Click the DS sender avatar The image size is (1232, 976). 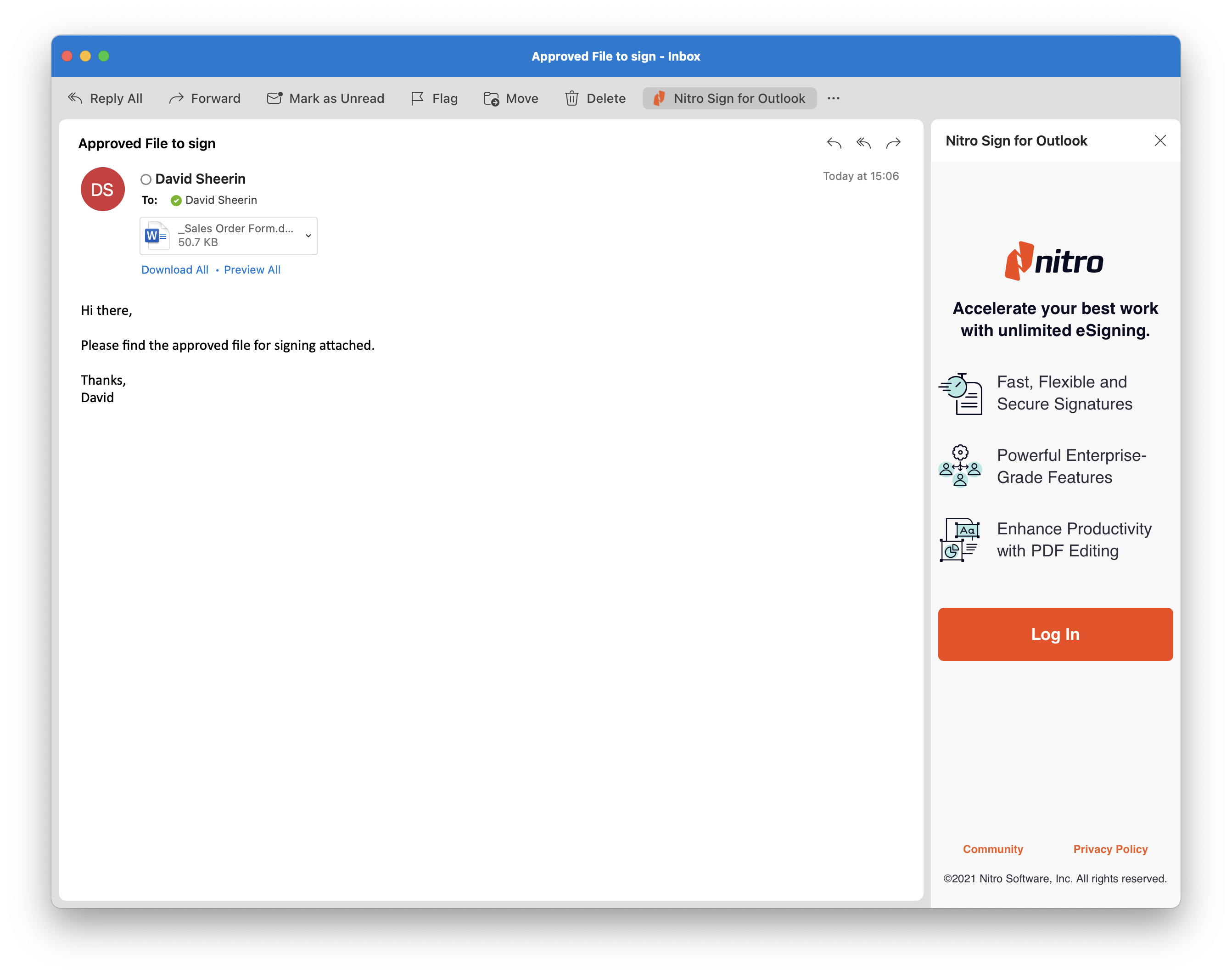pyautogui.click(x=102, y=189)
